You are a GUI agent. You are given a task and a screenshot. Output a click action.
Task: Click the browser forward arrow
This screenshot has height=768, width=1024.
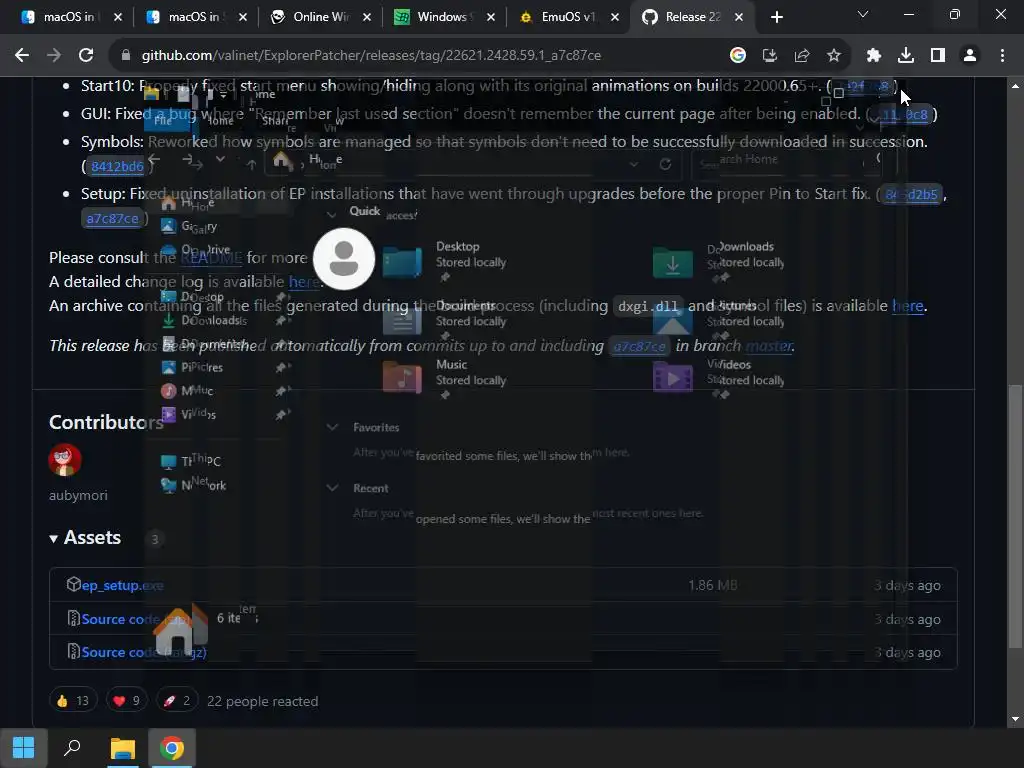point(54,56)
